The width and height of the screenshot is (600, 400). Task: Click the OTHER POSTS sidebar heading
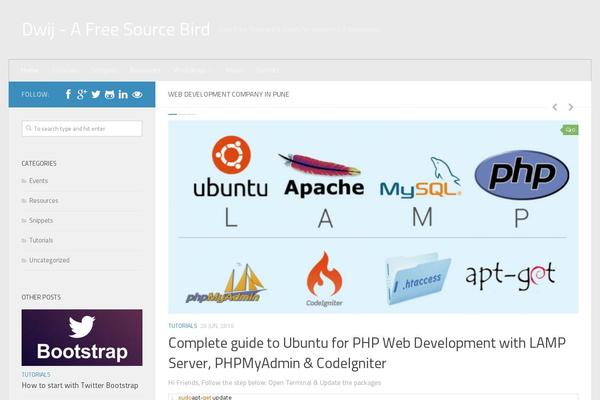[41, 297]
